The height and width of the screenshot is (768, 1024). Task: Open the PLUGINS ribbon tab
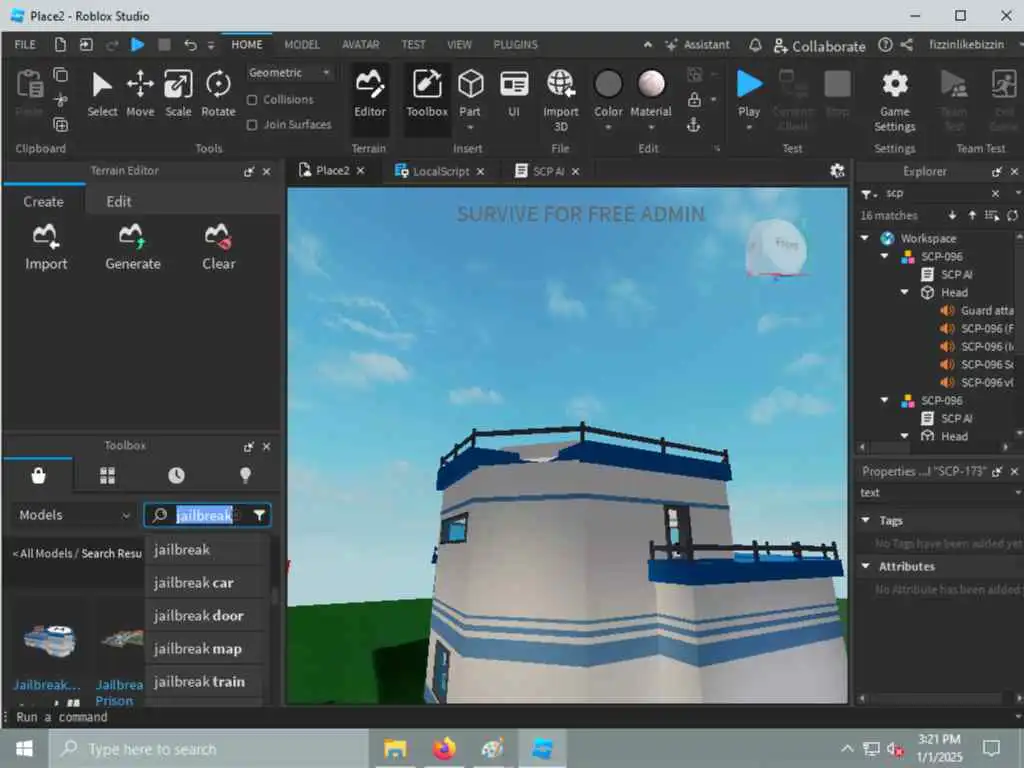[x=515, y=45]
